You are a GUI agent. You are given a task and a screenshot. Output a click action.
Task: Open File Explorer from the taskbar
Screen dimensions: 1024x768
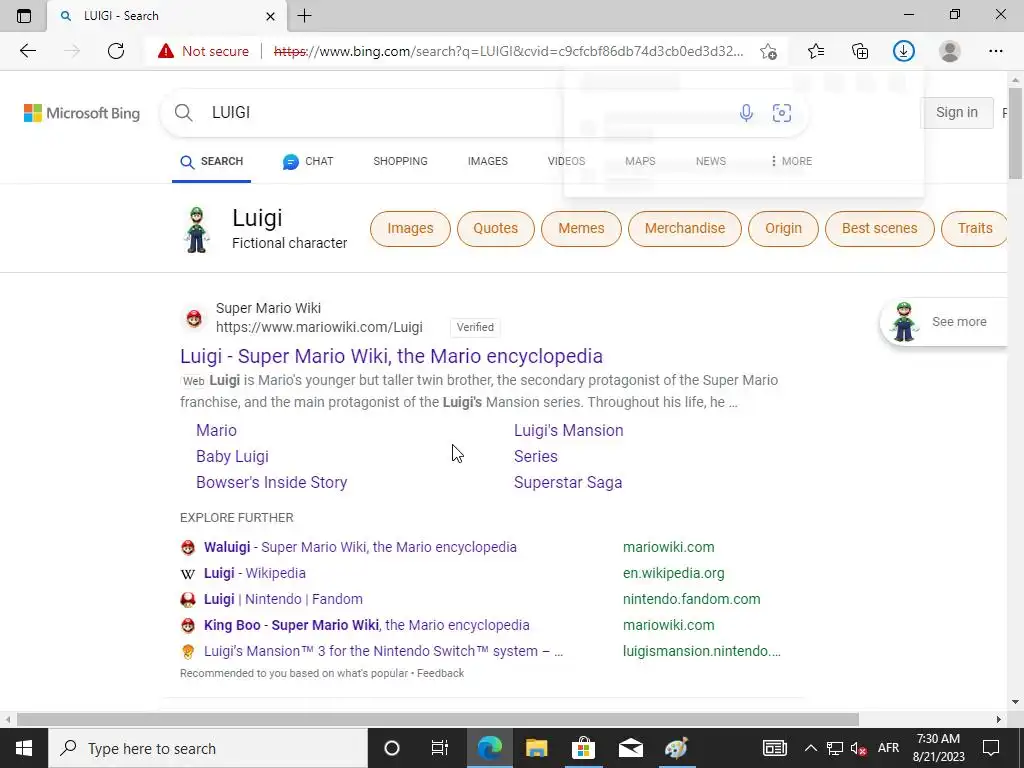(536, 748)
